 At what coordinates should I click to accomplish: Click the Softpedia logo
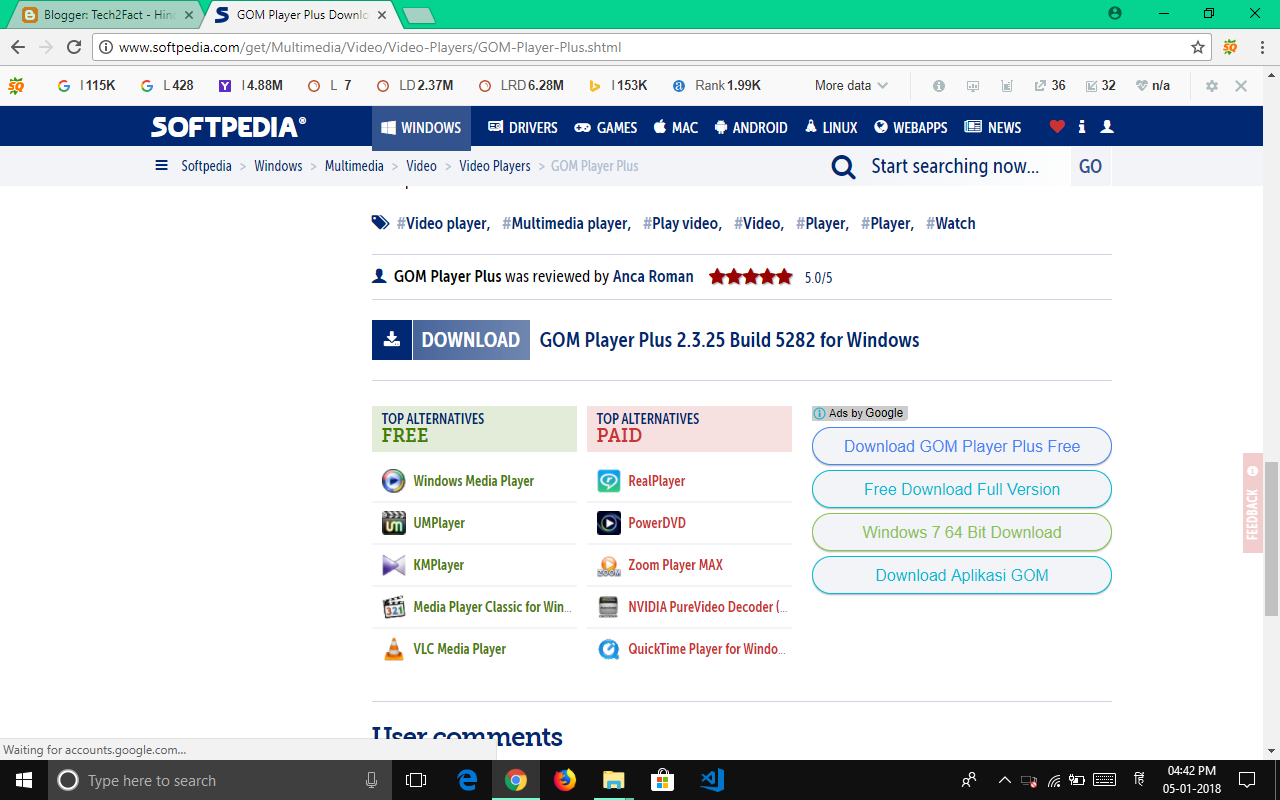[229, 127]
